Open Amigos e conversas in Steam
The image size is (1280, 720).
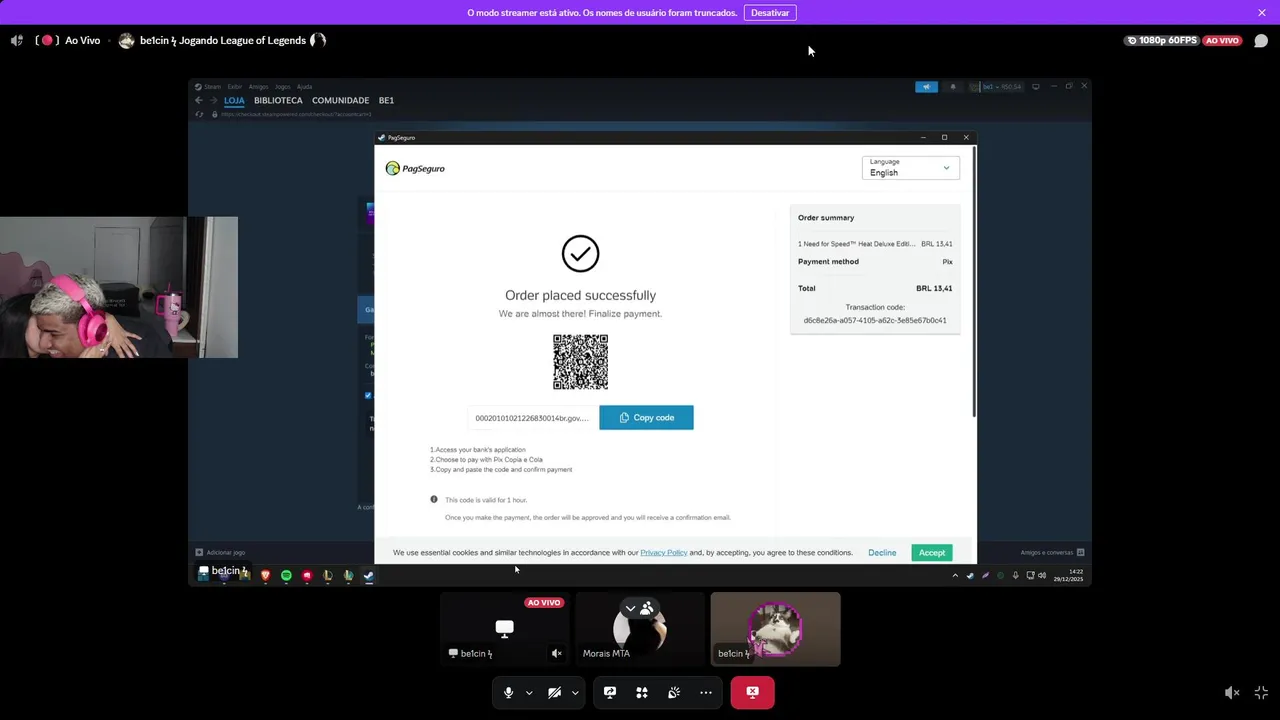pyautogui.click(x=1052, y=553)
